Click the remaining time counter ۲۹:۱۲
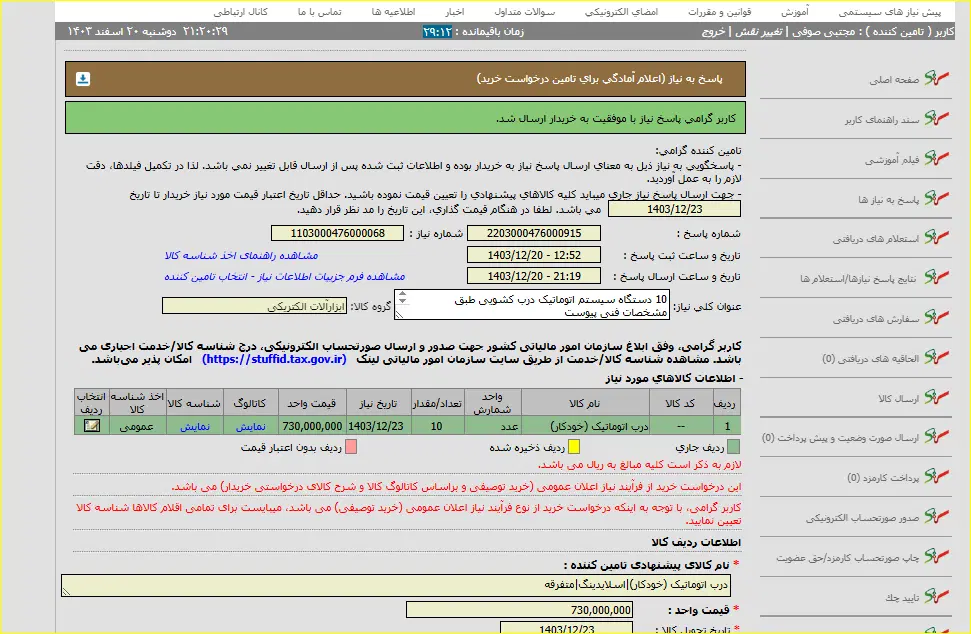971x634 pixels. [x=437, y=32]
